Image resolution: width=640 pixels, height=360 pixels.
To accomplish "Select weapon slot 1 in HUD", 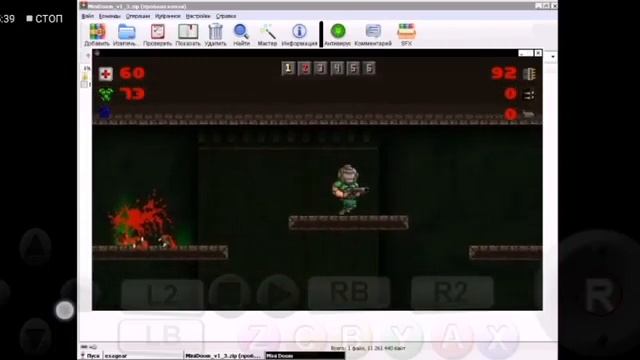I will tap(288, 68).
